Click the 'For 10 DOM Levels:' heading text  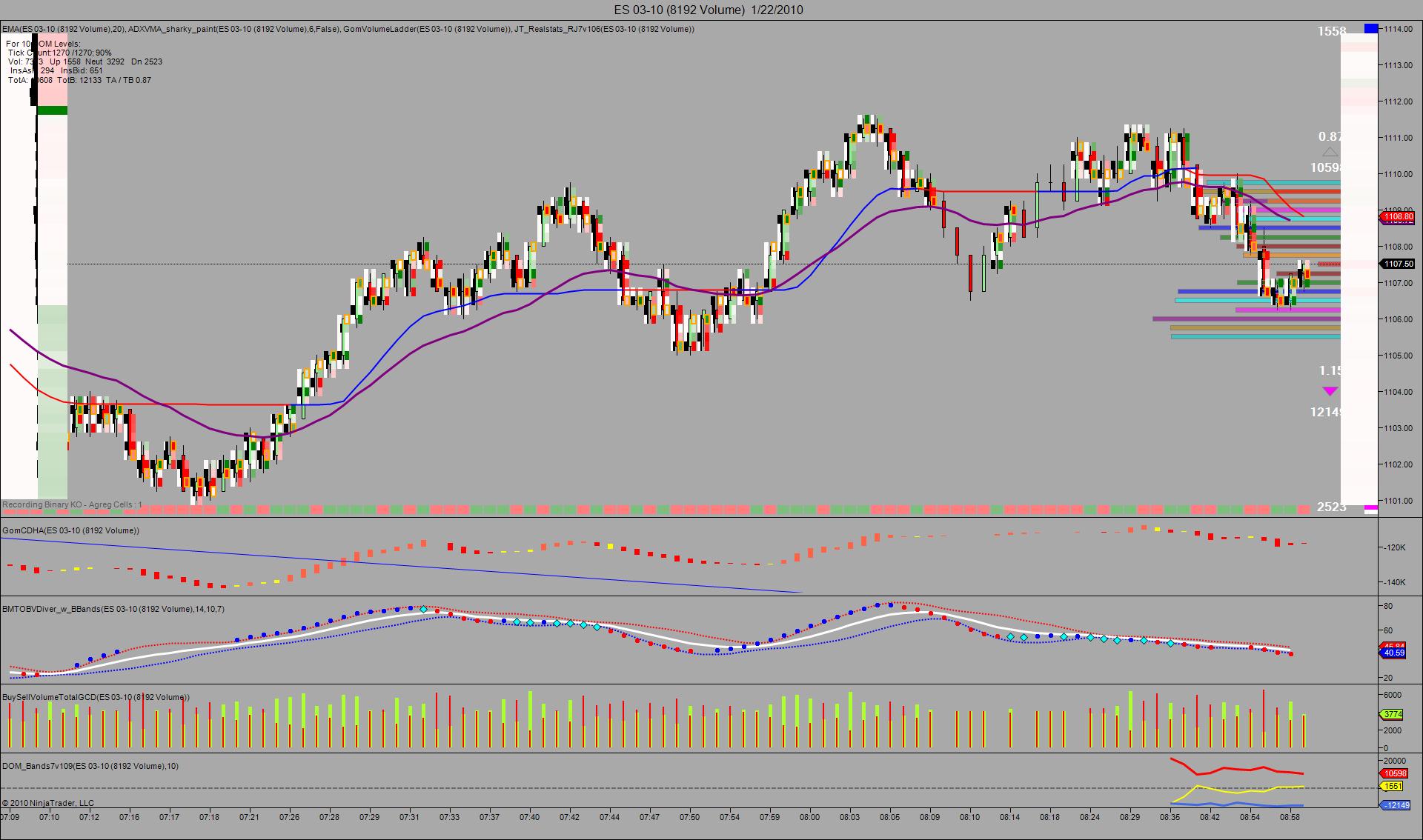[43, 44]
